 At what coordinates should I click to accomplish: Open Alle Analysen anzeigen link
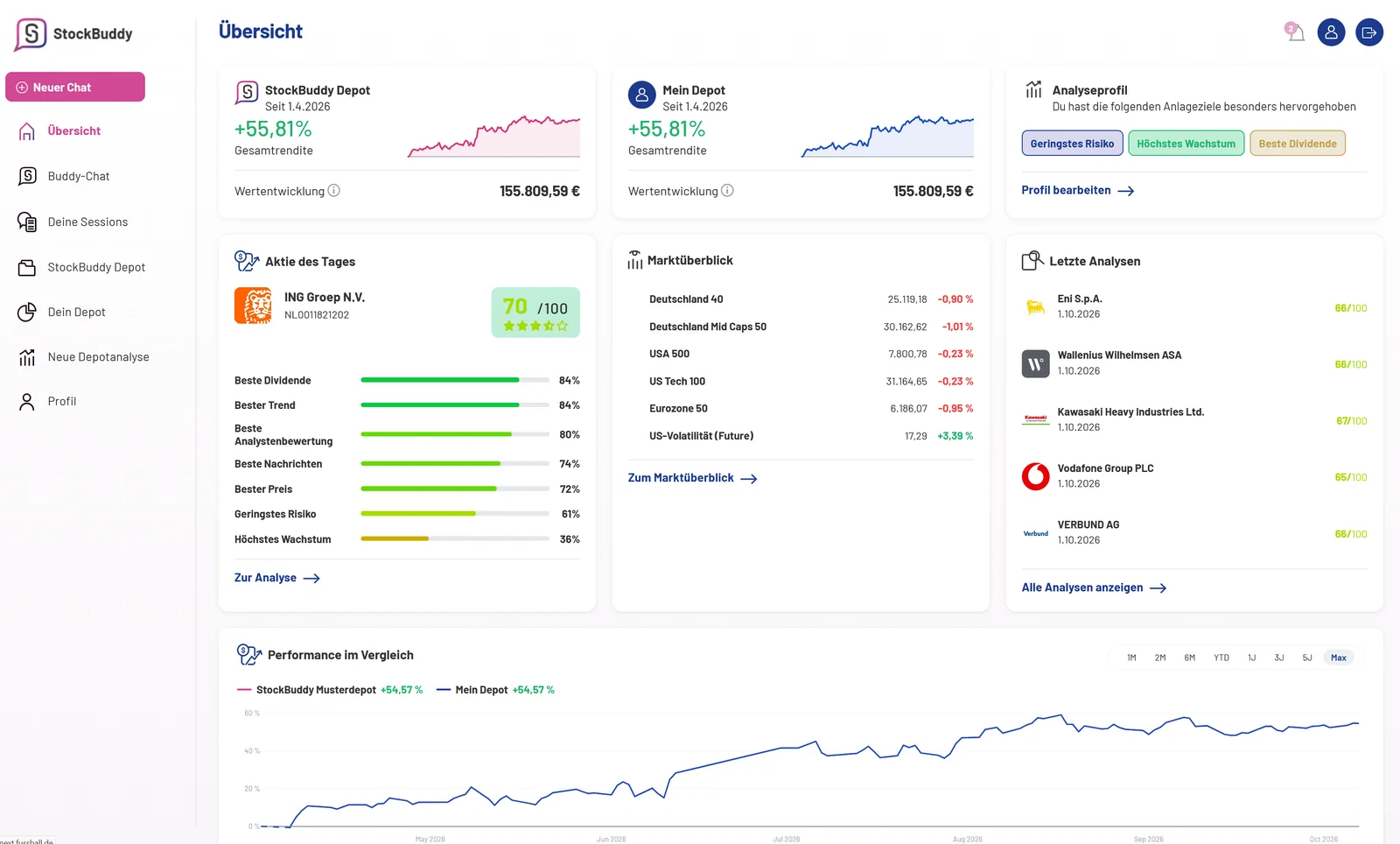click(1095, 587)
